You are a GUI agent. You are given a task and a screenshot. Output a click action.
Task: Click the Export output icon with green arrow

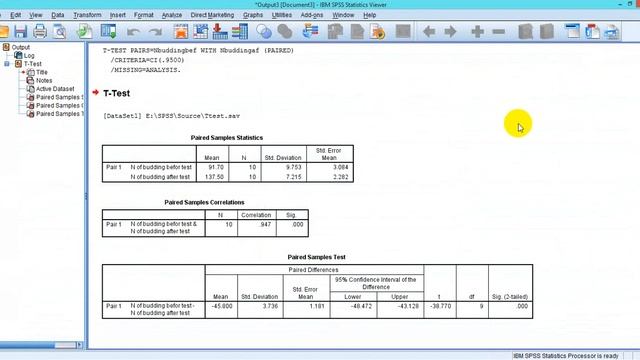pyautogui.click(x=84, y=31)
